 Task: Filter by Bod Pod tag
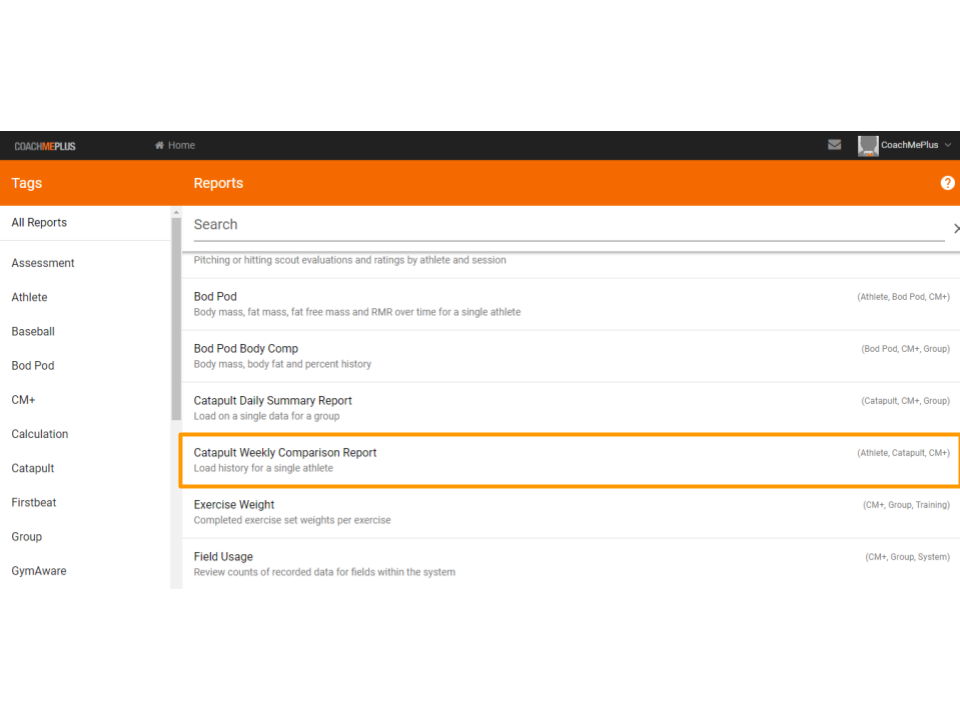click(33, 366)
